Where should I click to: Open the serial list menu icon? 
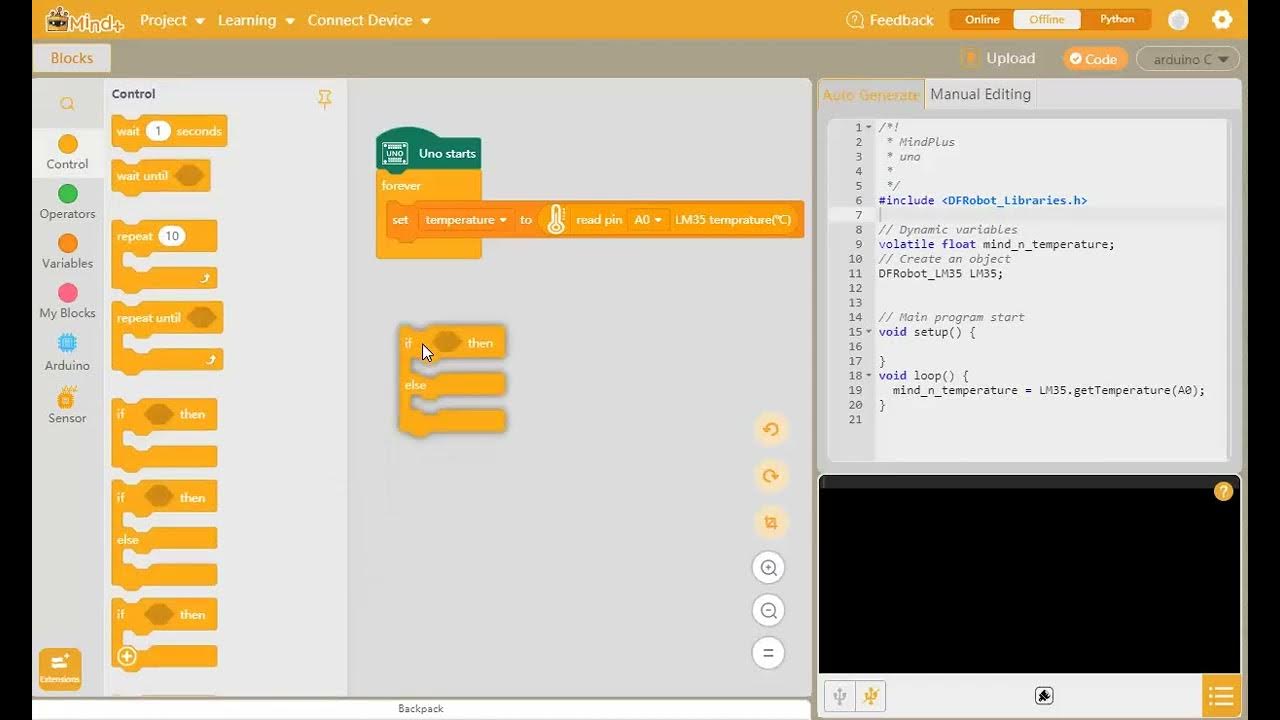1221,696
